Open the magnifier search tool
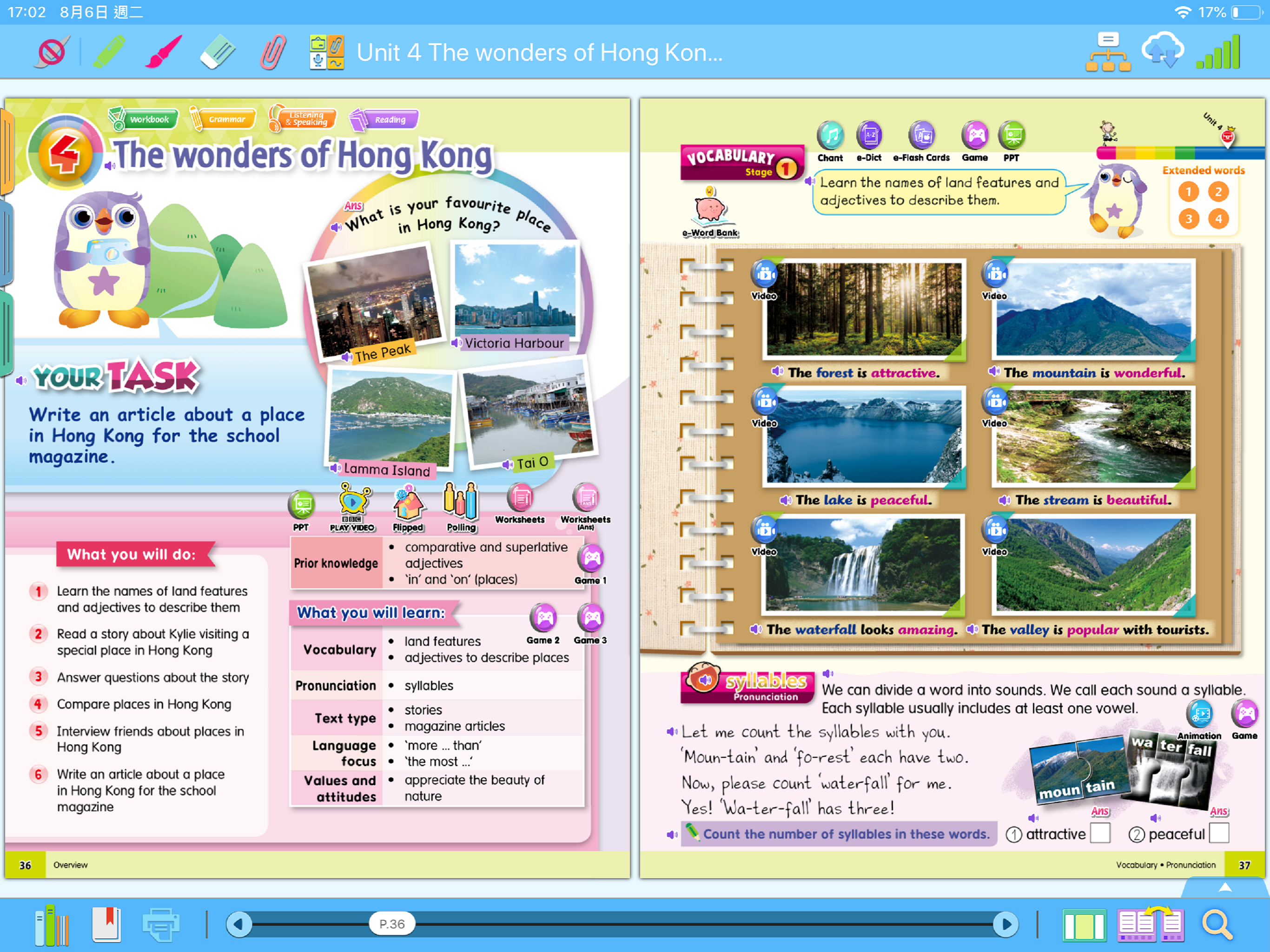Viewport: 1270px width, 952px height. coord(1216,925)
